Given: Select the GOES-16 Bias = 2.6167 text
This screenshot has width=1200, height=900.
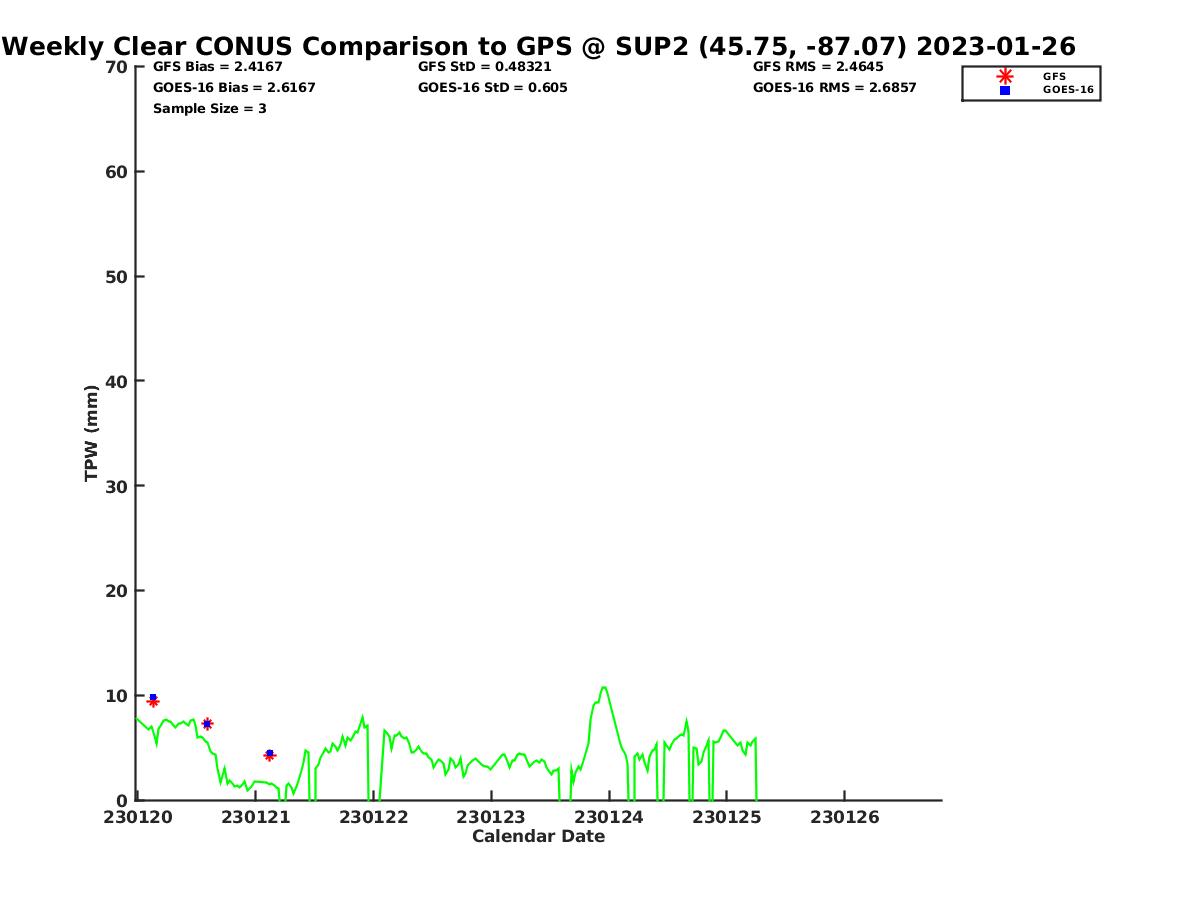Looking at the screenshot, I should coord(234,88).
